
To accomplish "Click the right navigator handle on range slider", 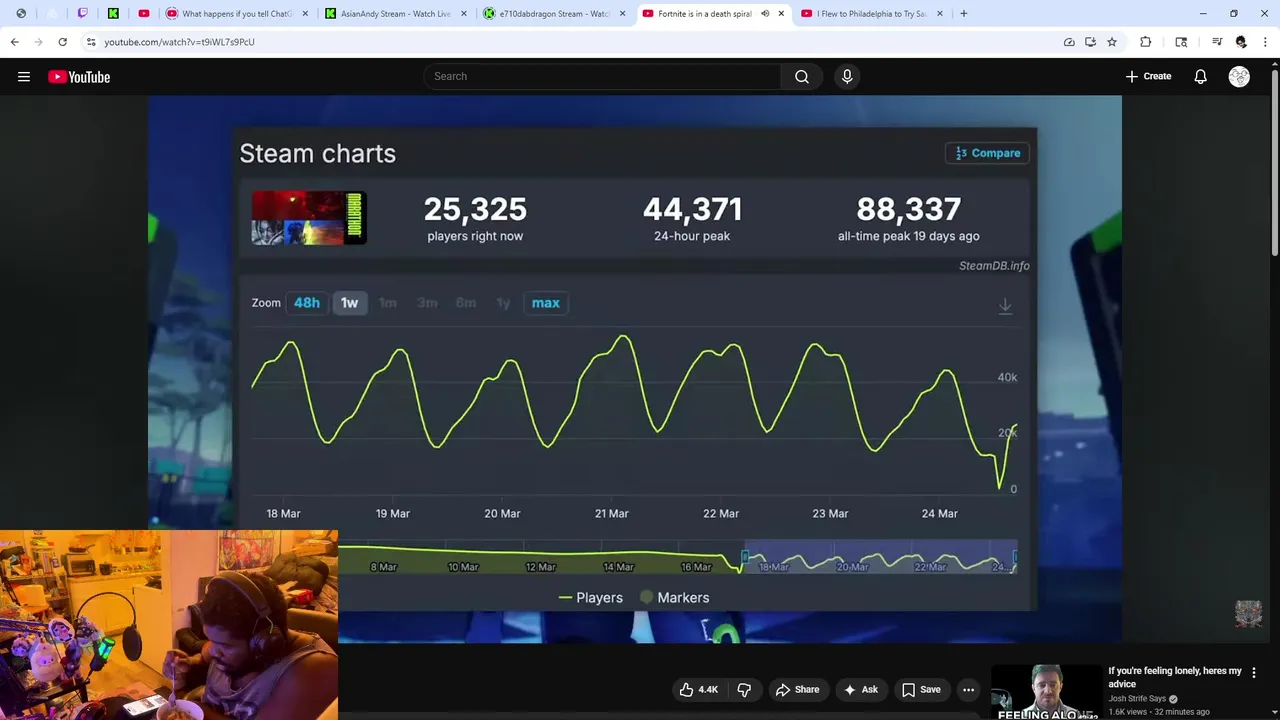I will (1015, 557).
